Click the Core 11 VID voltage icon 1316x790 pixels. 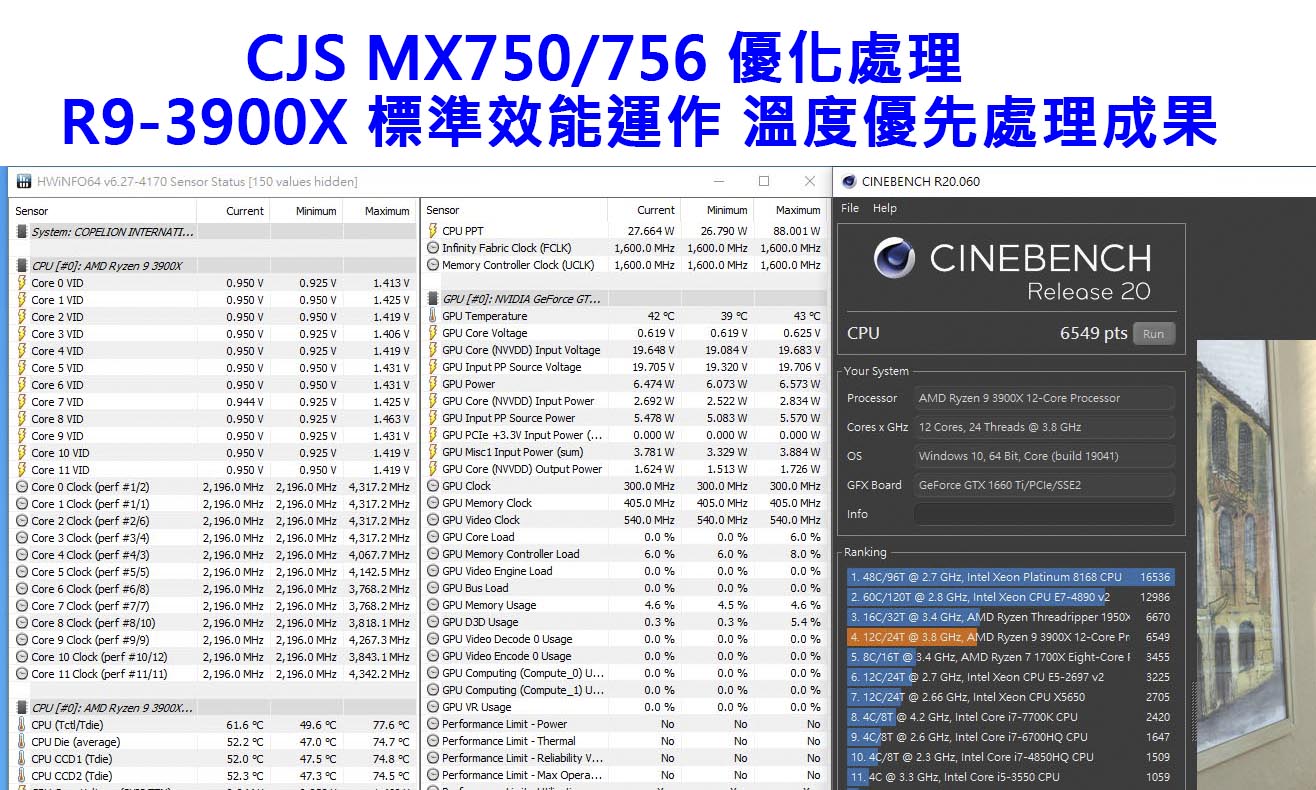coord(22,470)
